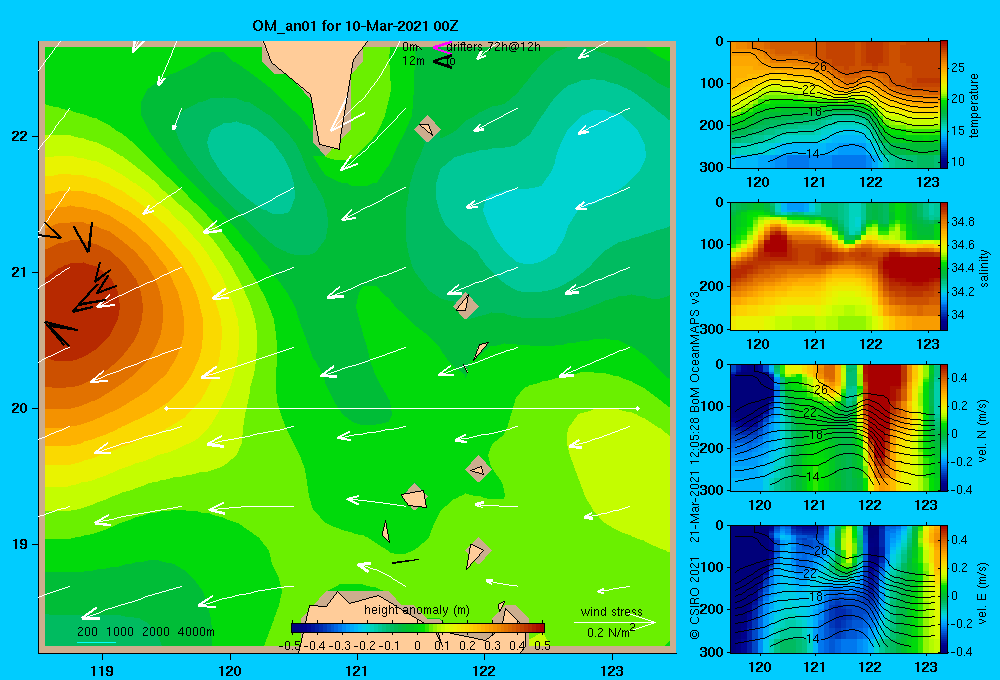
Task: Select the height anomaly color bar
Action: pos(418,628)
